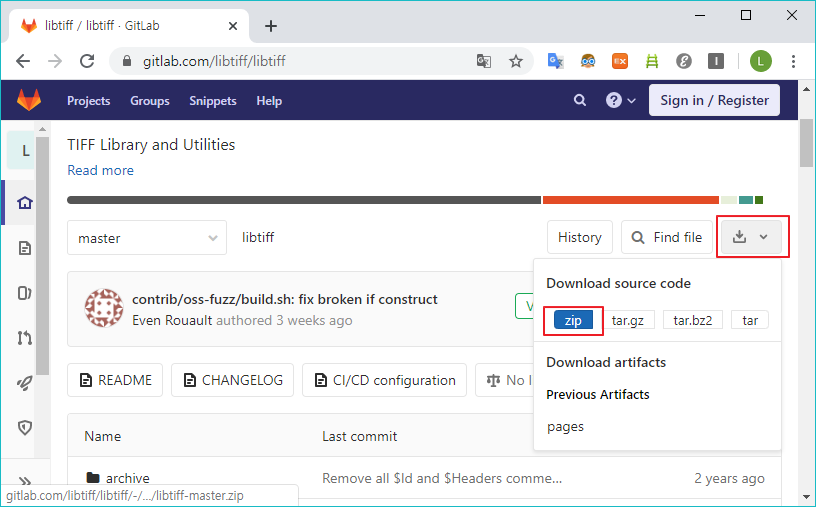
Task: Click Even Rouault author link
Action: [x=172, y=320]
